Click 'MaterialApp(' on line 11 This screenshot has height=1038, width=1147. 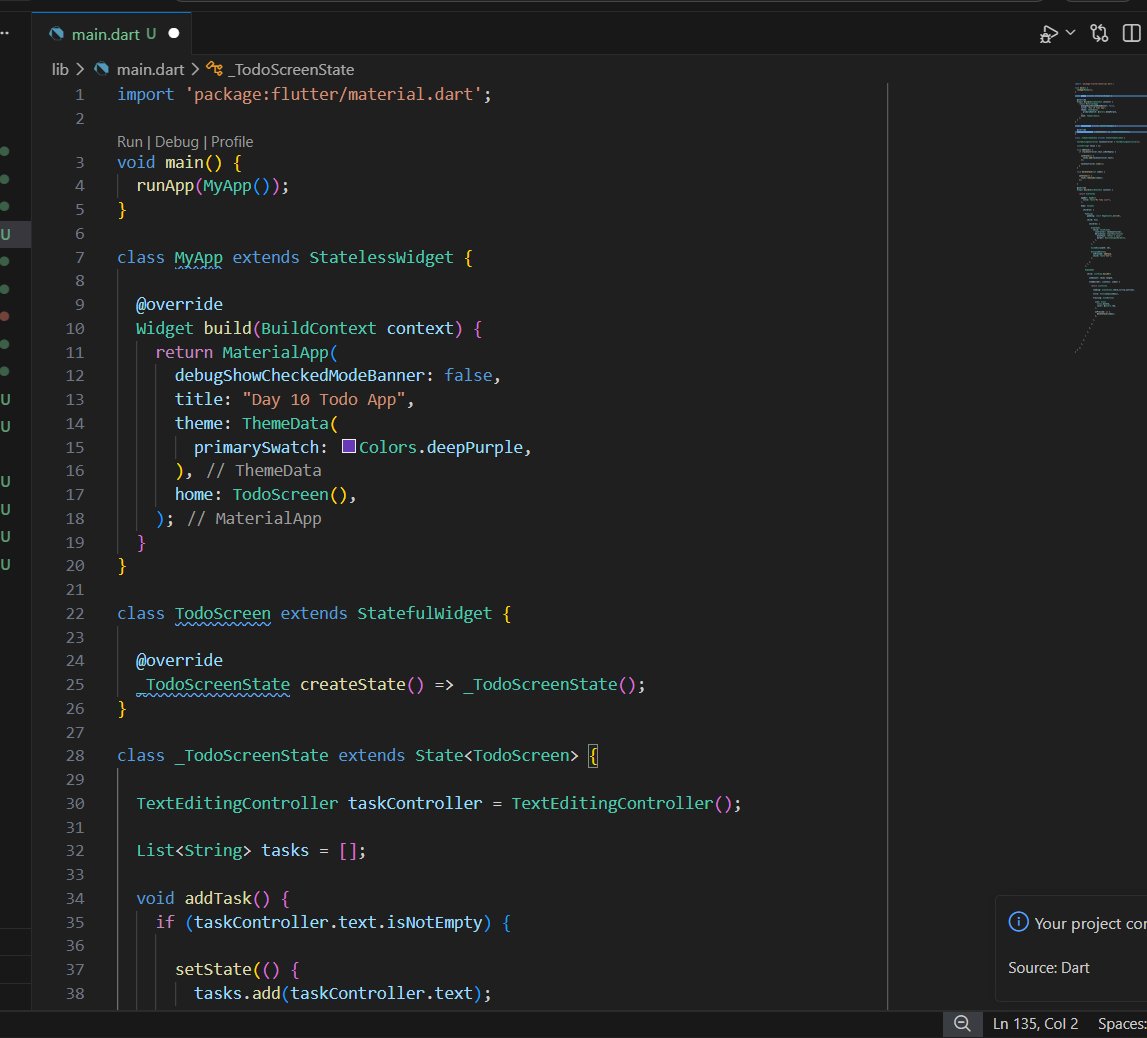[280, 353]
